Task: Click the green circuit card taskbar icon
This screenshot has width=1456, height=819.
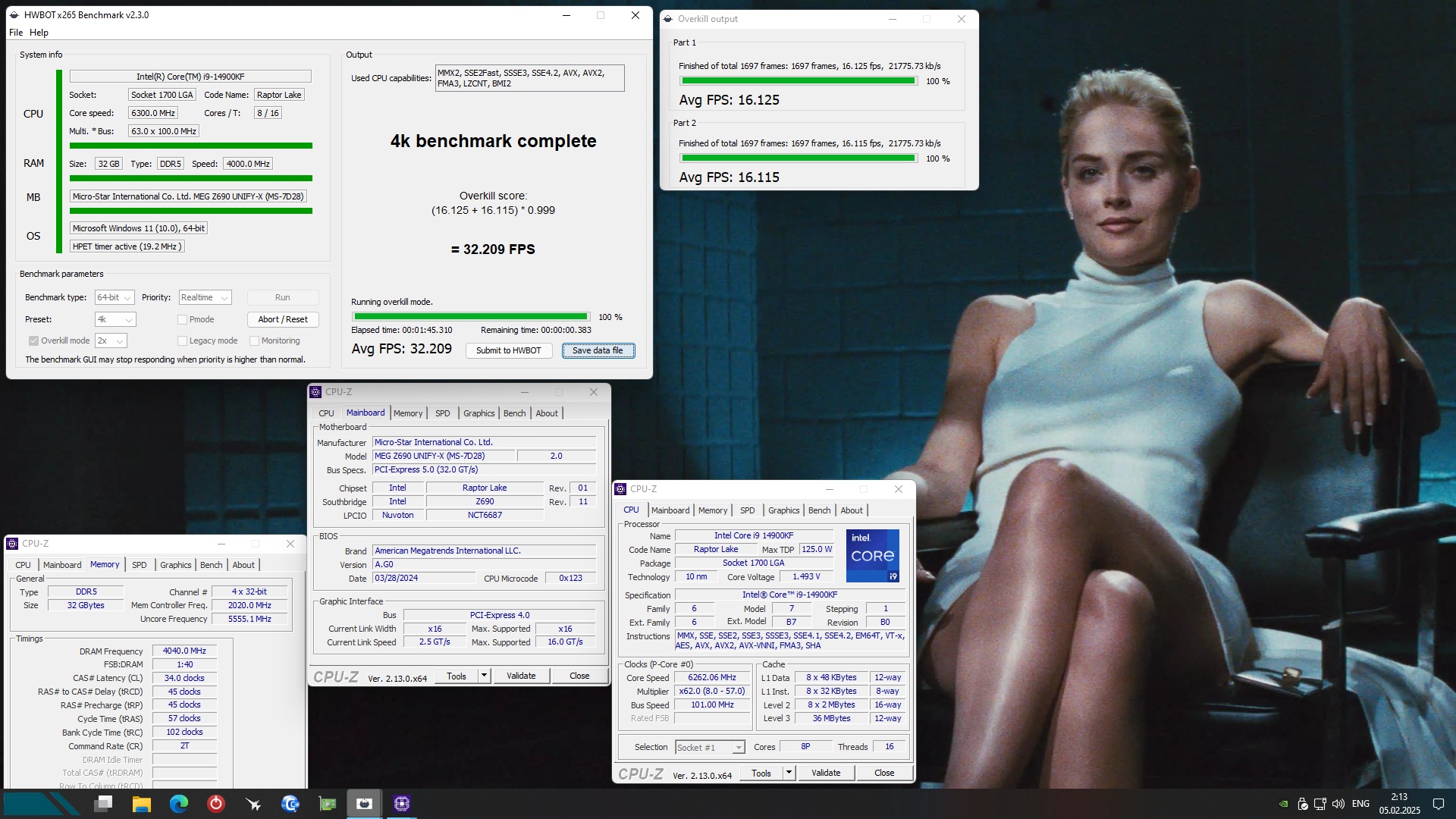Action: pyautogui.click(x=328, y=803)
